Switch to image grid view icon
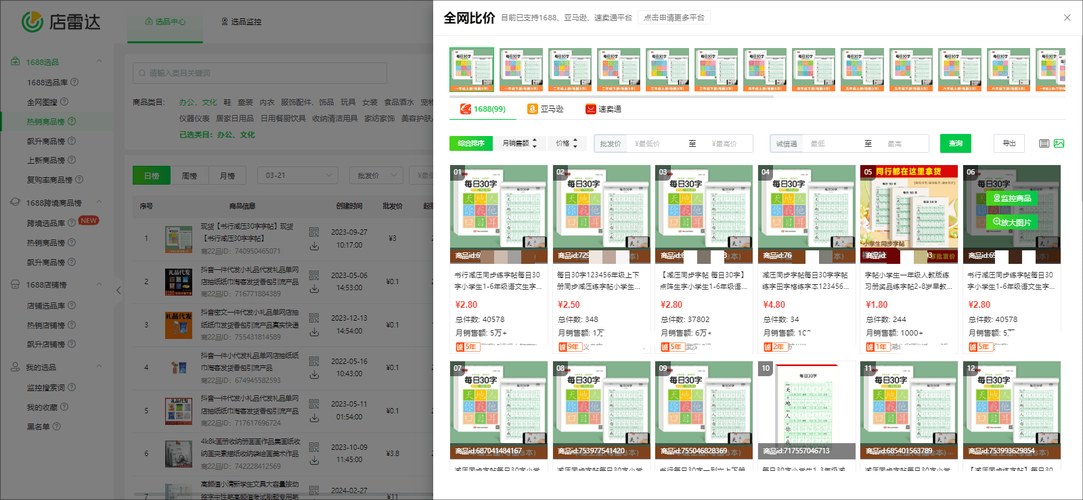This screenshot has height=500, width=1083. pos(1059,144)
